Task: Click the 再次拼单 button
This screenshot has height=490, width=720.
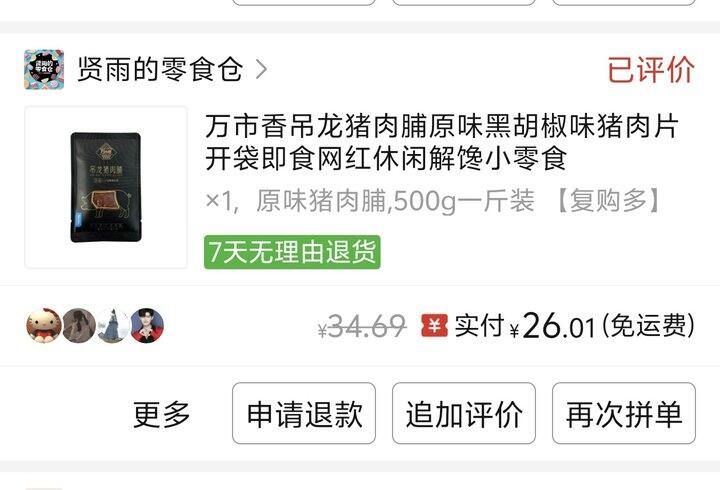Action: coord(624,413)
